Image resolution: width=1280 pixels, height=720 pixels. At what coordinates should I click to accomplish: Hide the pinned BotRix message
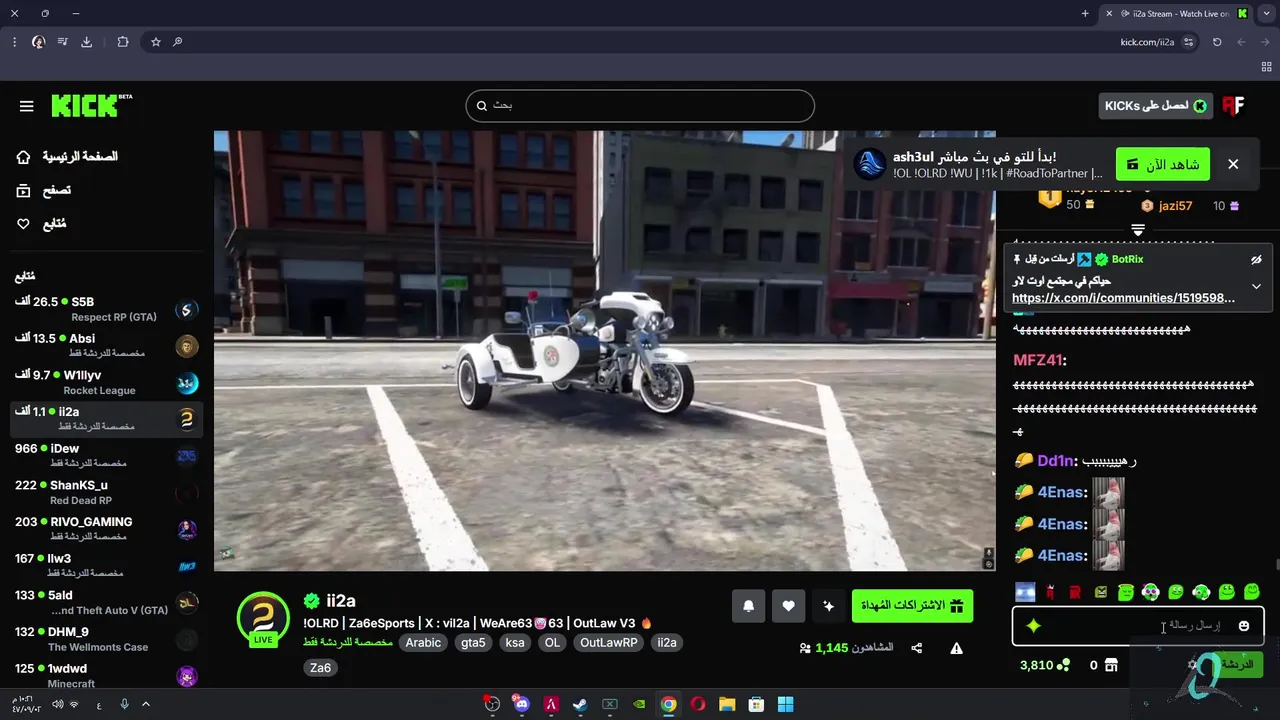coord(1256,260)
